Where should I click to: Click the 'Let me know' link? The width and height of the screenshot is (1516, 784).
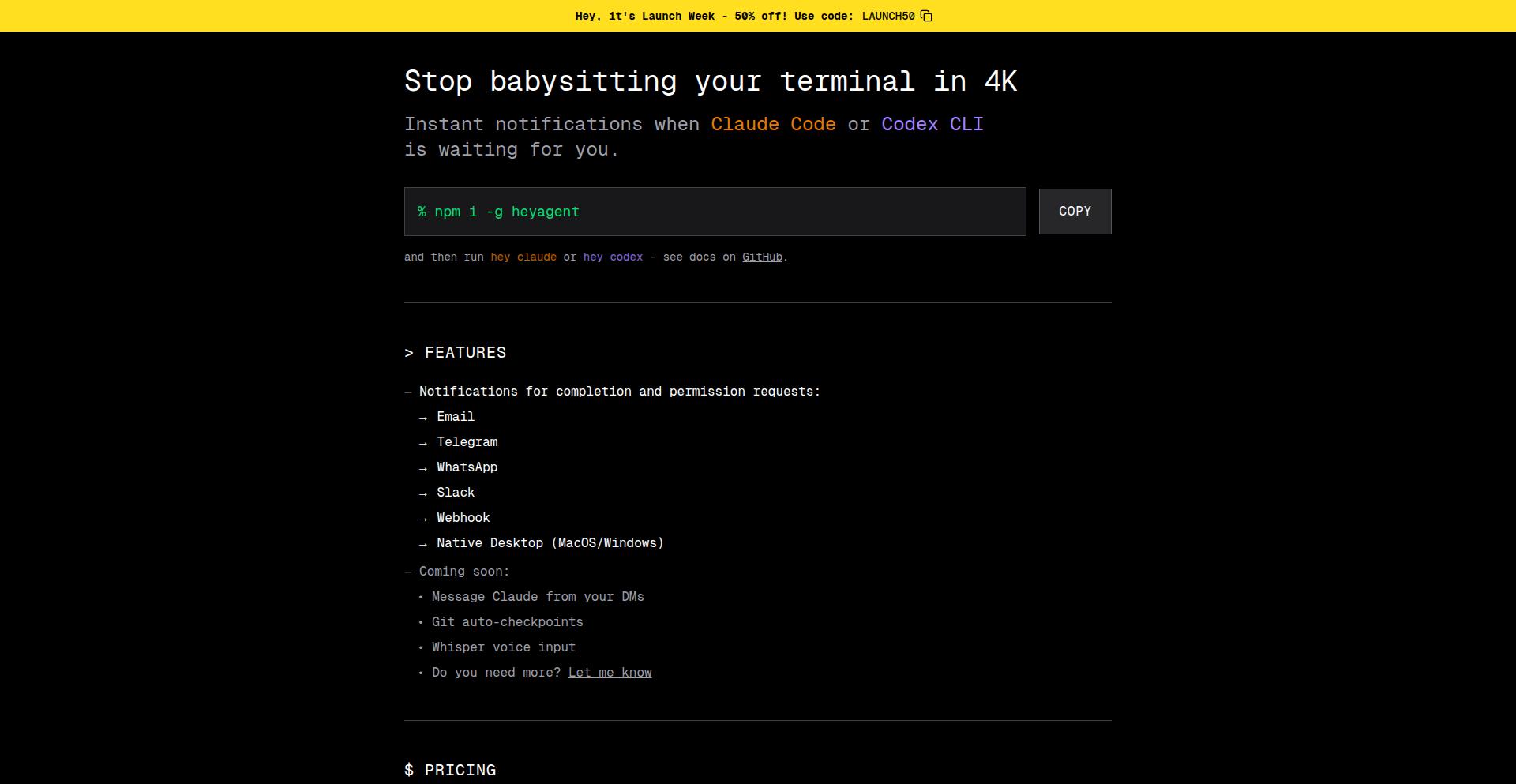tap(610, 673)
